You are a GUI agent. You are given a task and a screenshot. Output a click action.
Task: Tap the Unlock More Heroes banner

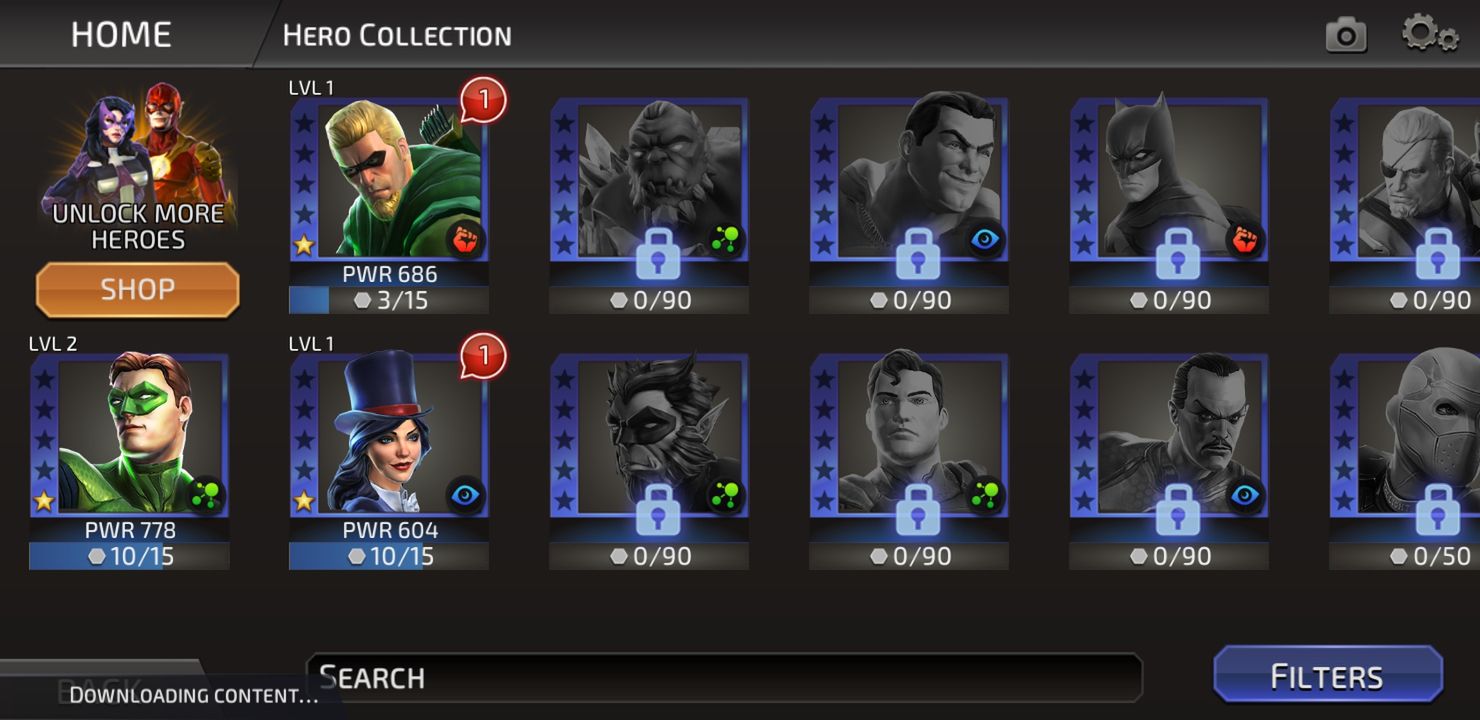click(x=138, y=166)
